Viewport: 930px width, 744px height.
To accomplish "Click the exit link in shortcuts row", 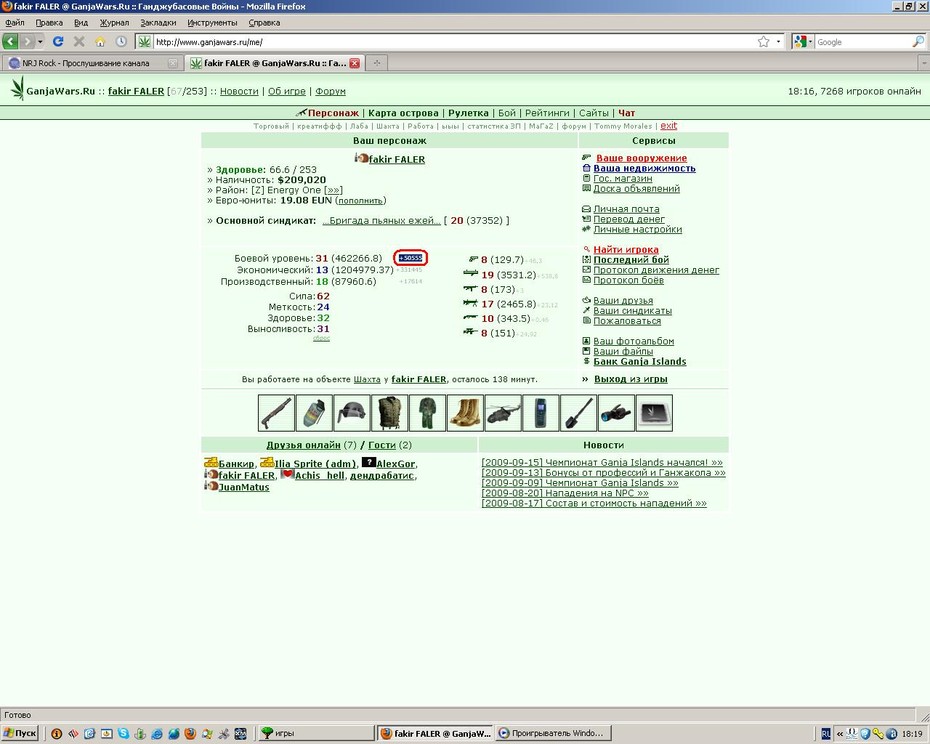I will (x=668, y=126).
